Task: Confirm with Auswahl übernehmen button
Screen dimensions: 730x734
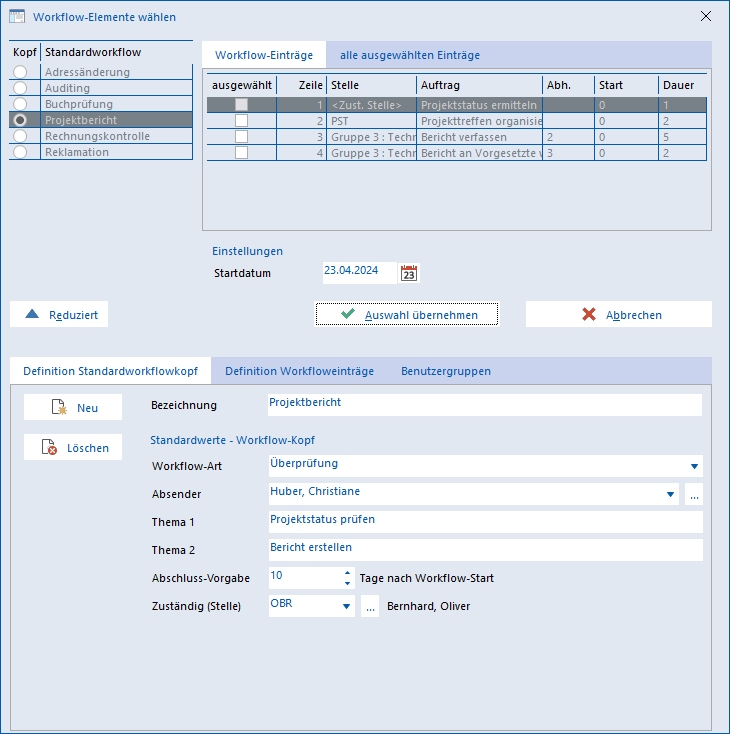Action: [407, 314]
